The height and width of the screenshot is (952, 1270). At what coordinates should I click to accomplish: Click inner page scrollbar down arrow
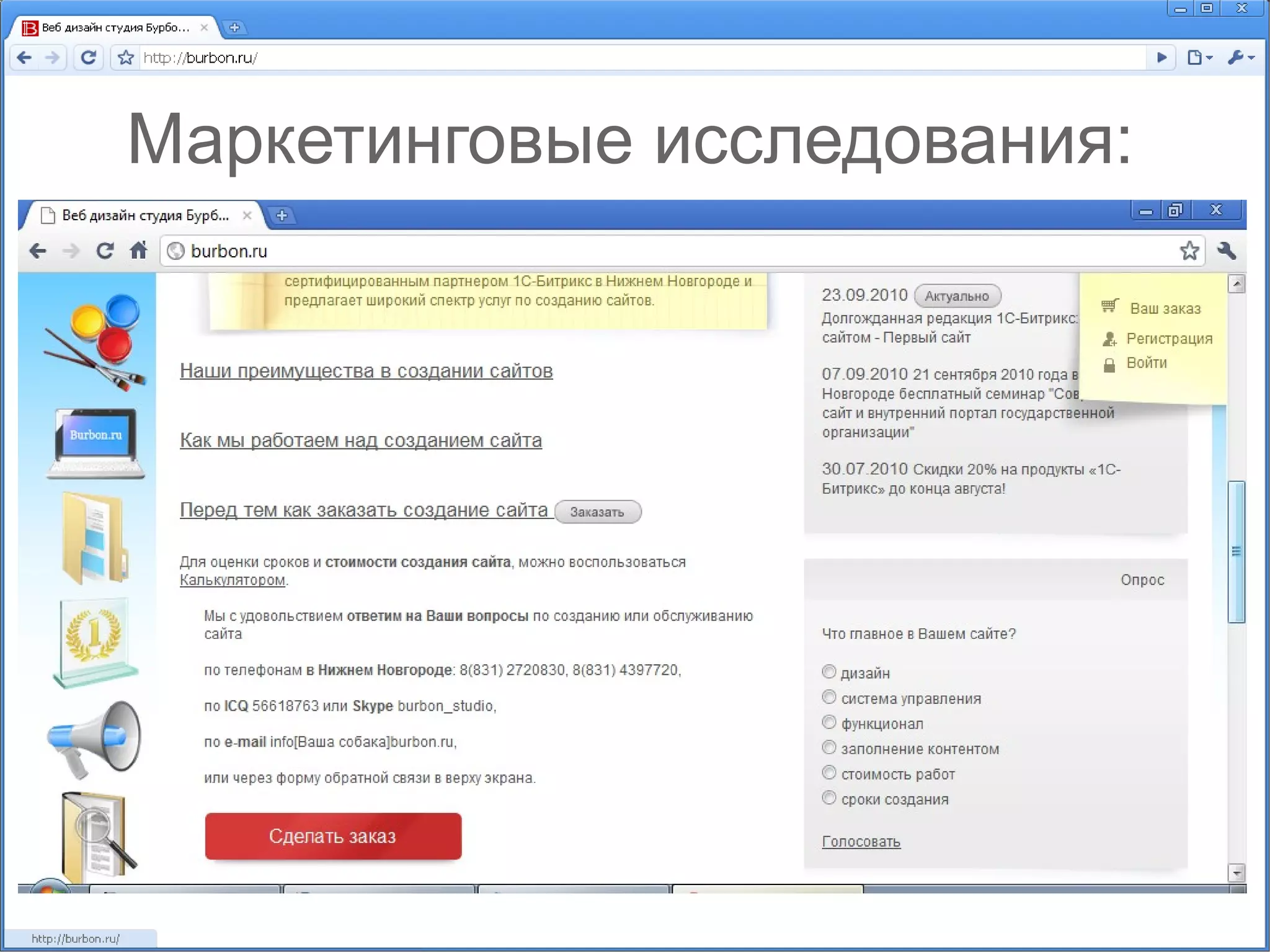coord(1237,873)
